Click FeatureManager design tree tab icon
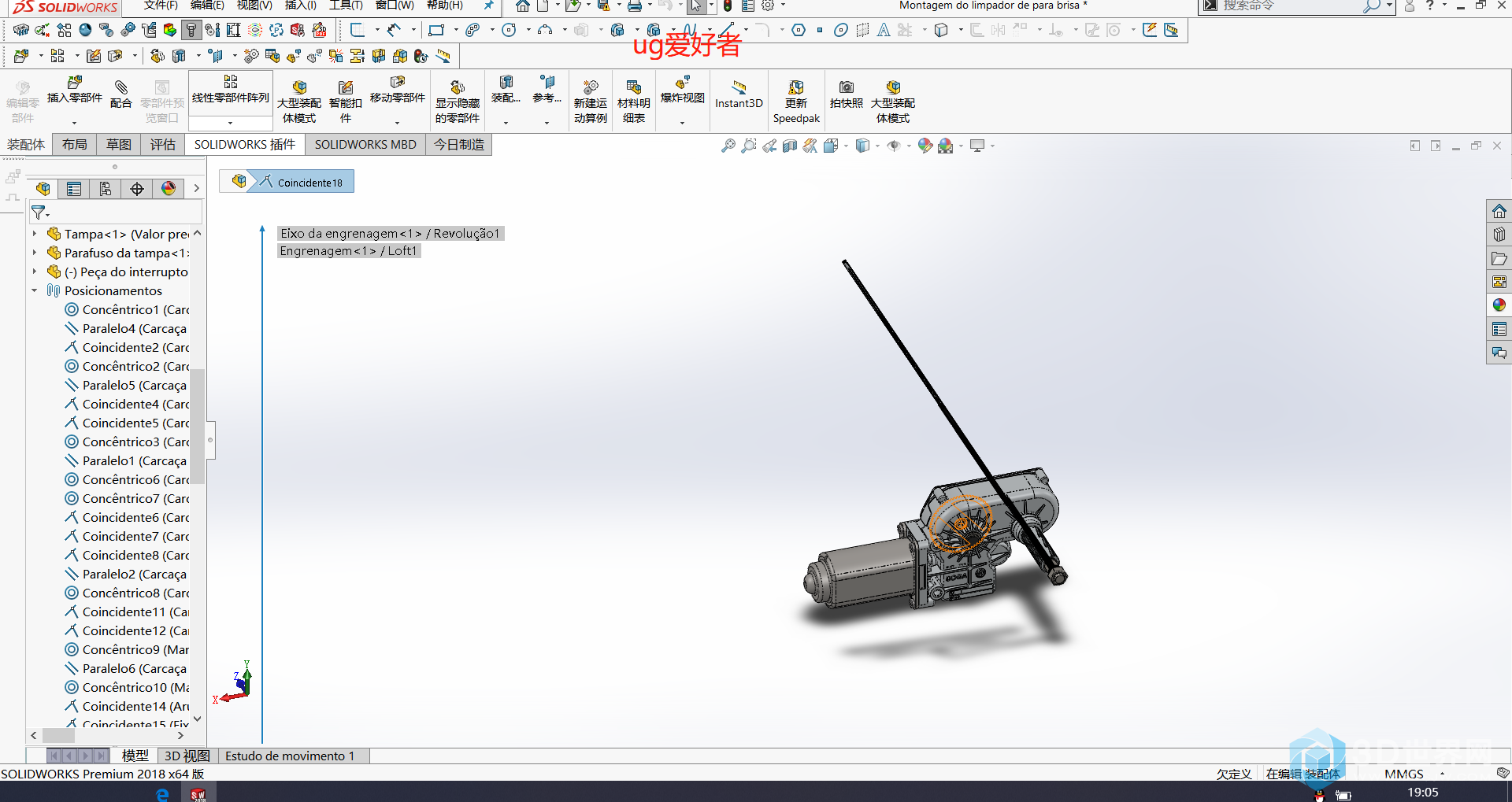Image resolution: width=1512 pixels, height=802 pixels. [43, 189]
